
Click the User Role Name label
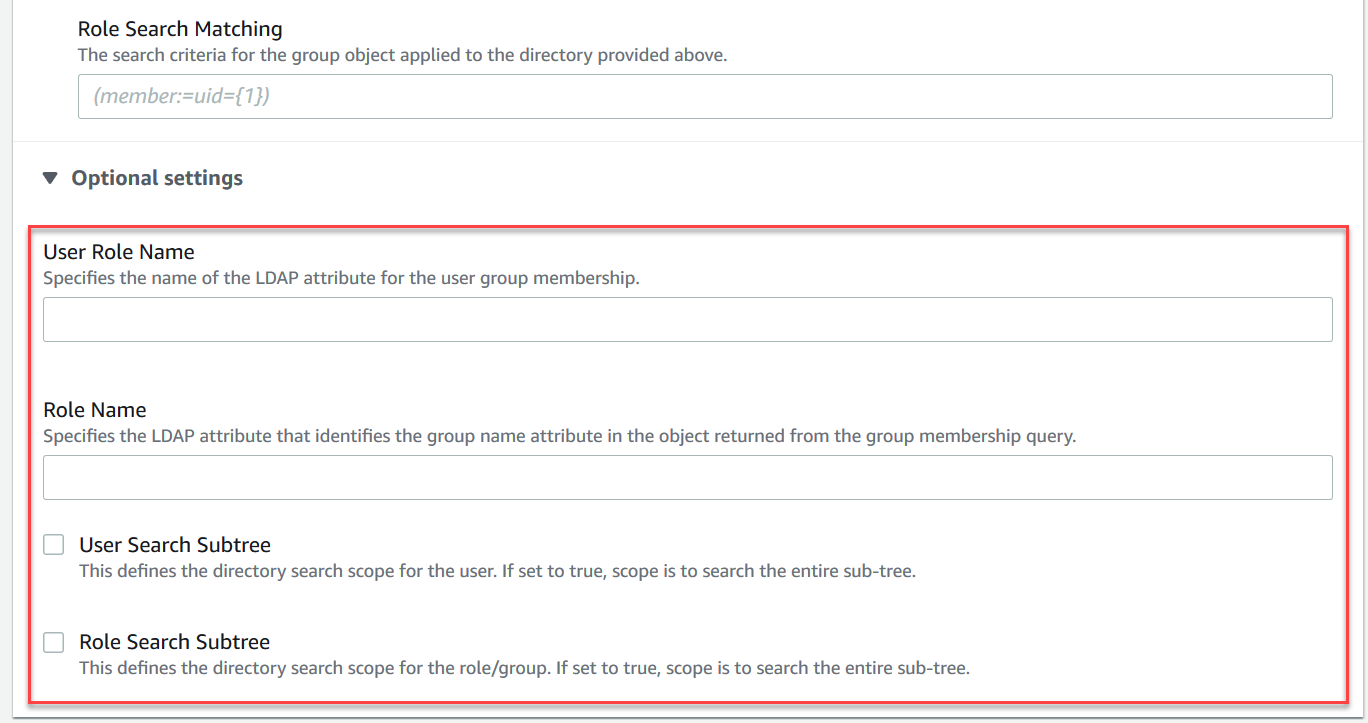tap(118, 252)
